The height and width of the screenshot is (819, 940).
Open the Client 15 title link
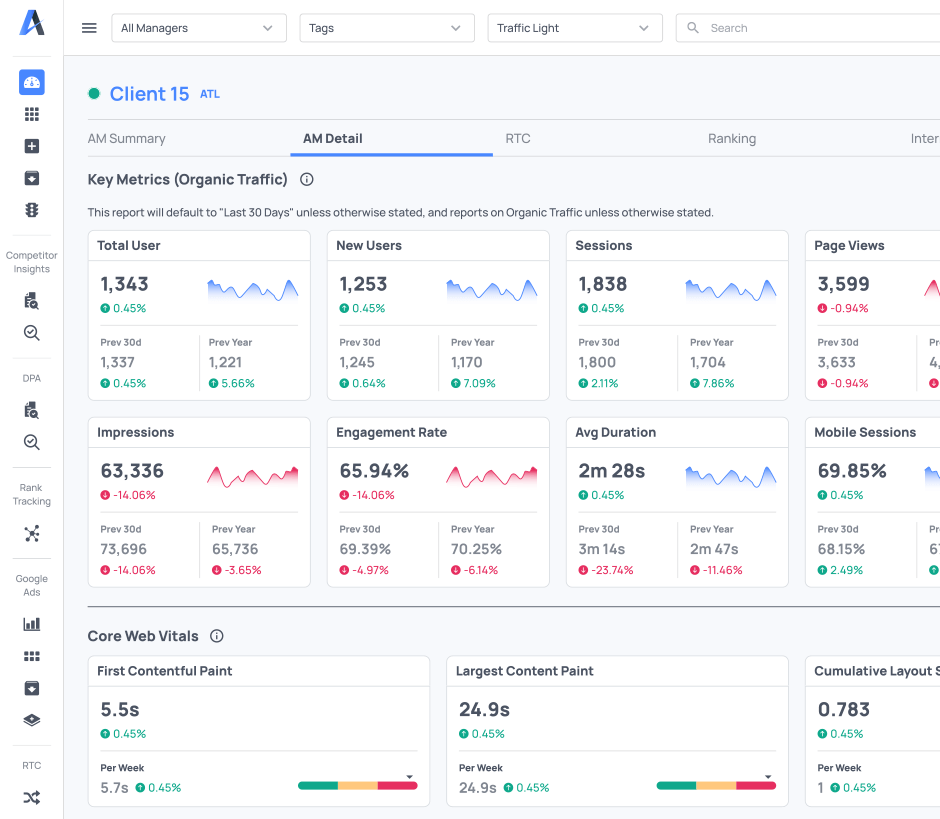point(149,94)
